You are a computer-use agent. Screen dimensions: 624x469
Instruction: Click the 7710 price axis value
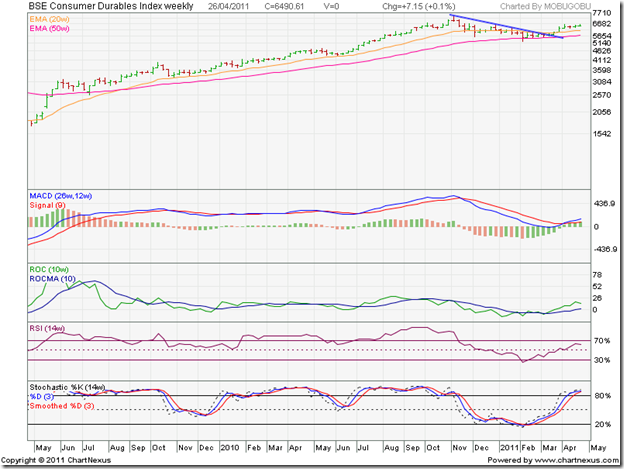coord(602,13)
